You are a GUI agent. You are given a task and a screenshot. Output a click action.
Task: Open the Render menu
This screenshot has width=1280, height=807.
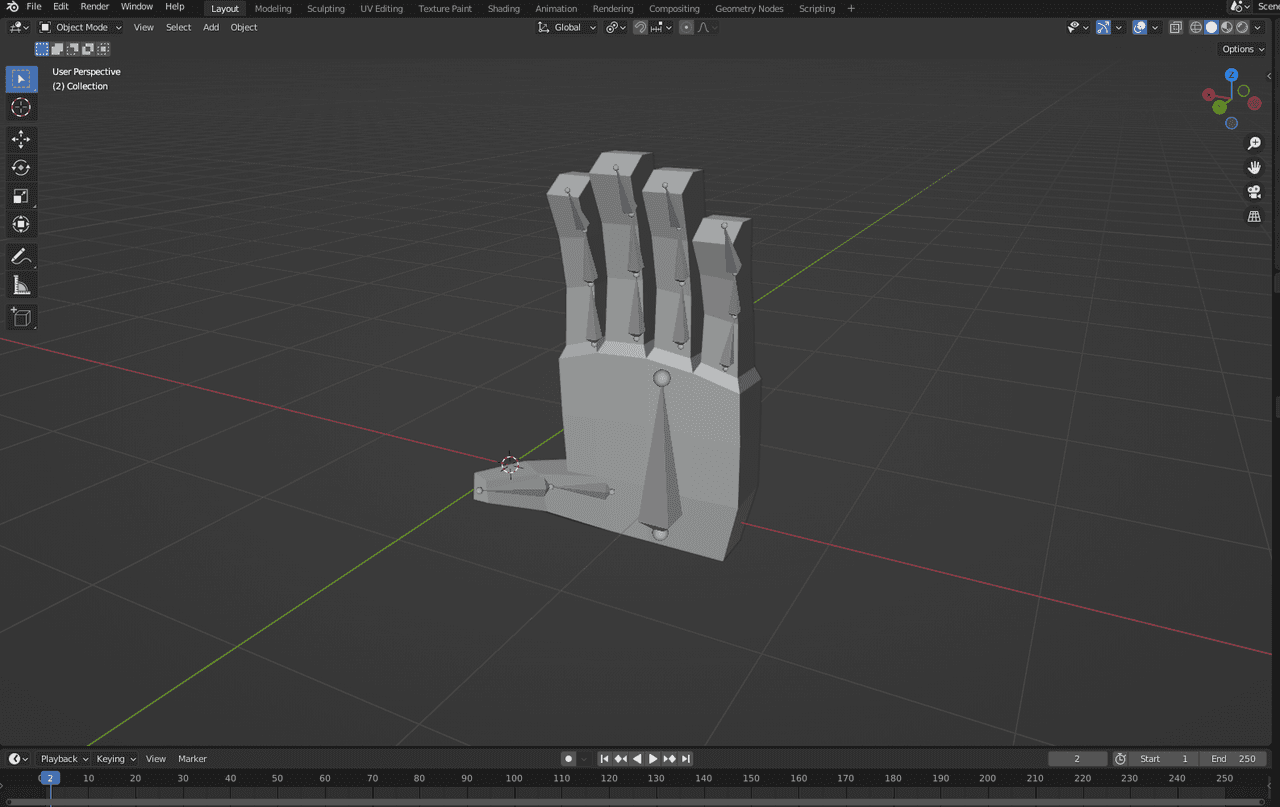[x=95, y=7]
